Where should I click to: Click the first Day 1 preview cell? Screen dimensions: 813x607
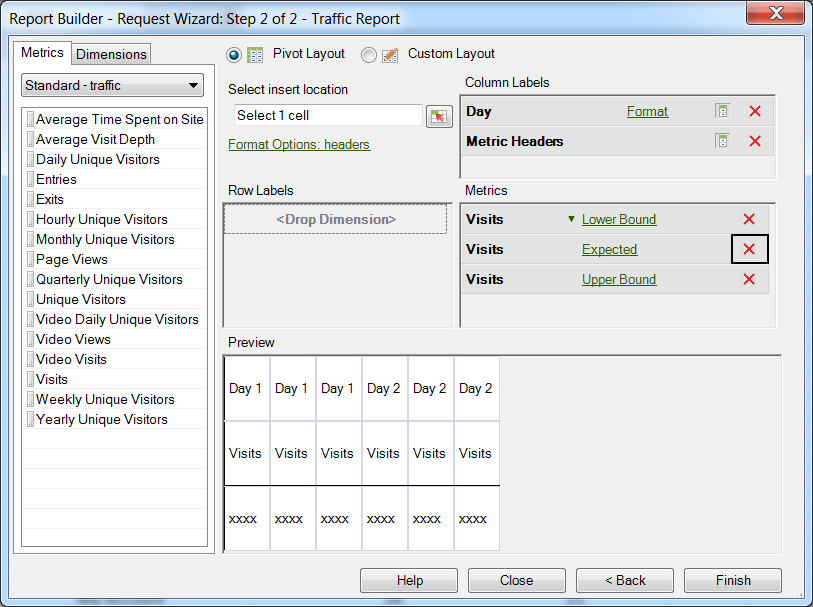pyautogui.click(x=247, y=389)
